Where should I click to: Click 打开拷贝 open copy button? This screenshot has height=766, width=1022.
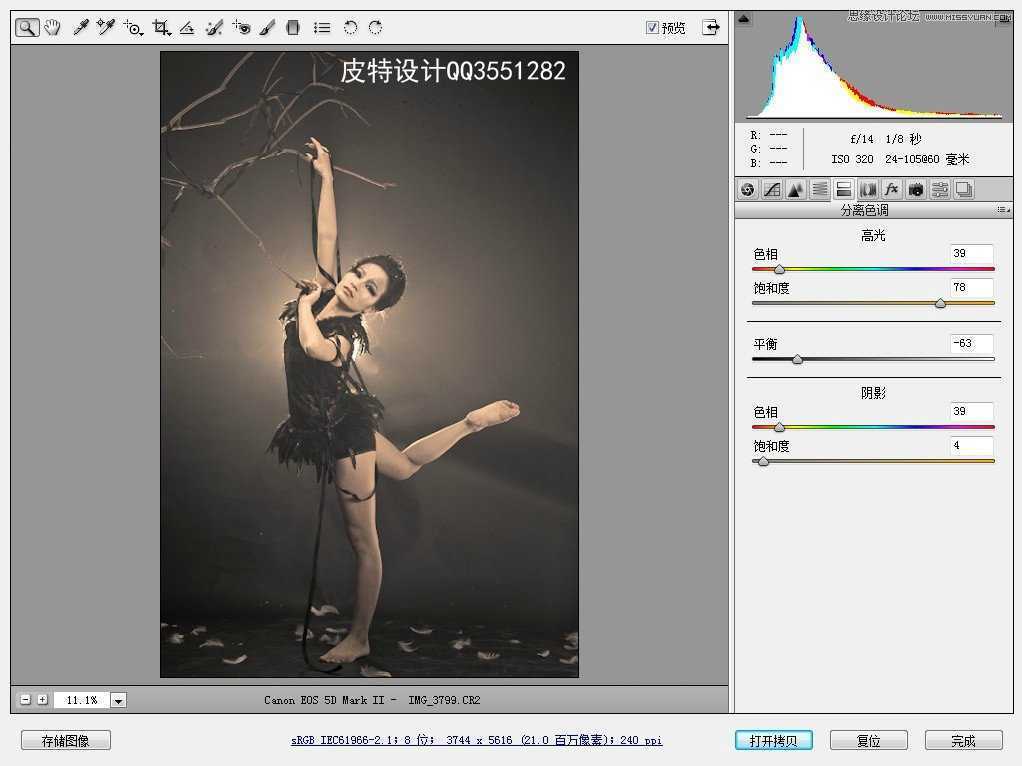[774, 741]
